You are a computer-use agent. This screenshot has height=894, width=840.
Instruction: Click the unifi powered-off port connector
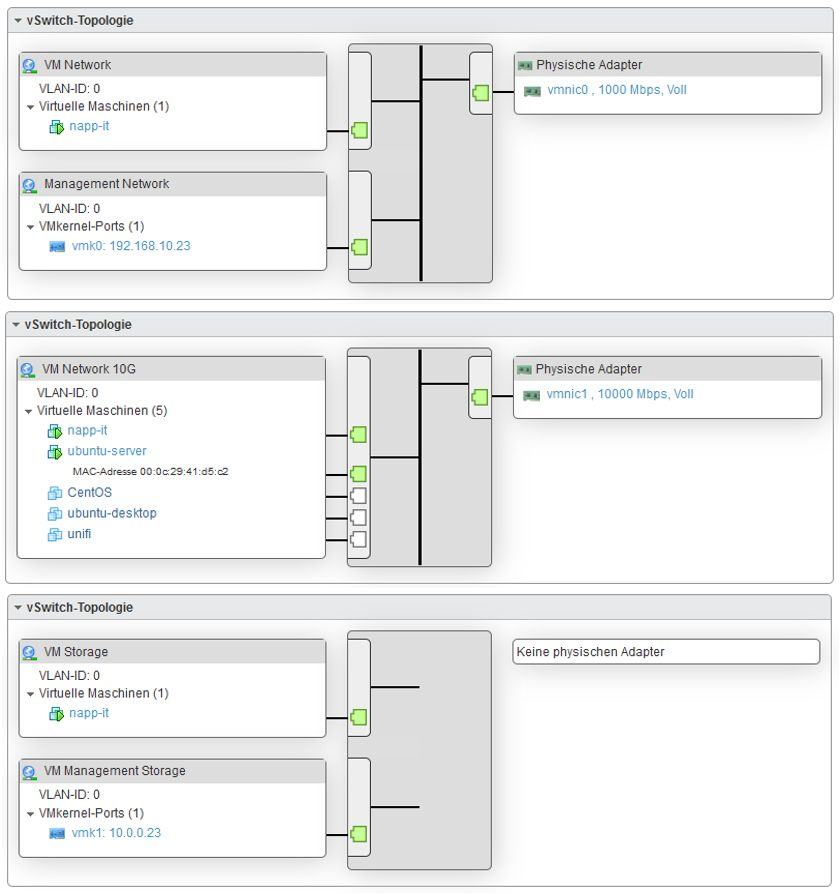click(358, 539)
